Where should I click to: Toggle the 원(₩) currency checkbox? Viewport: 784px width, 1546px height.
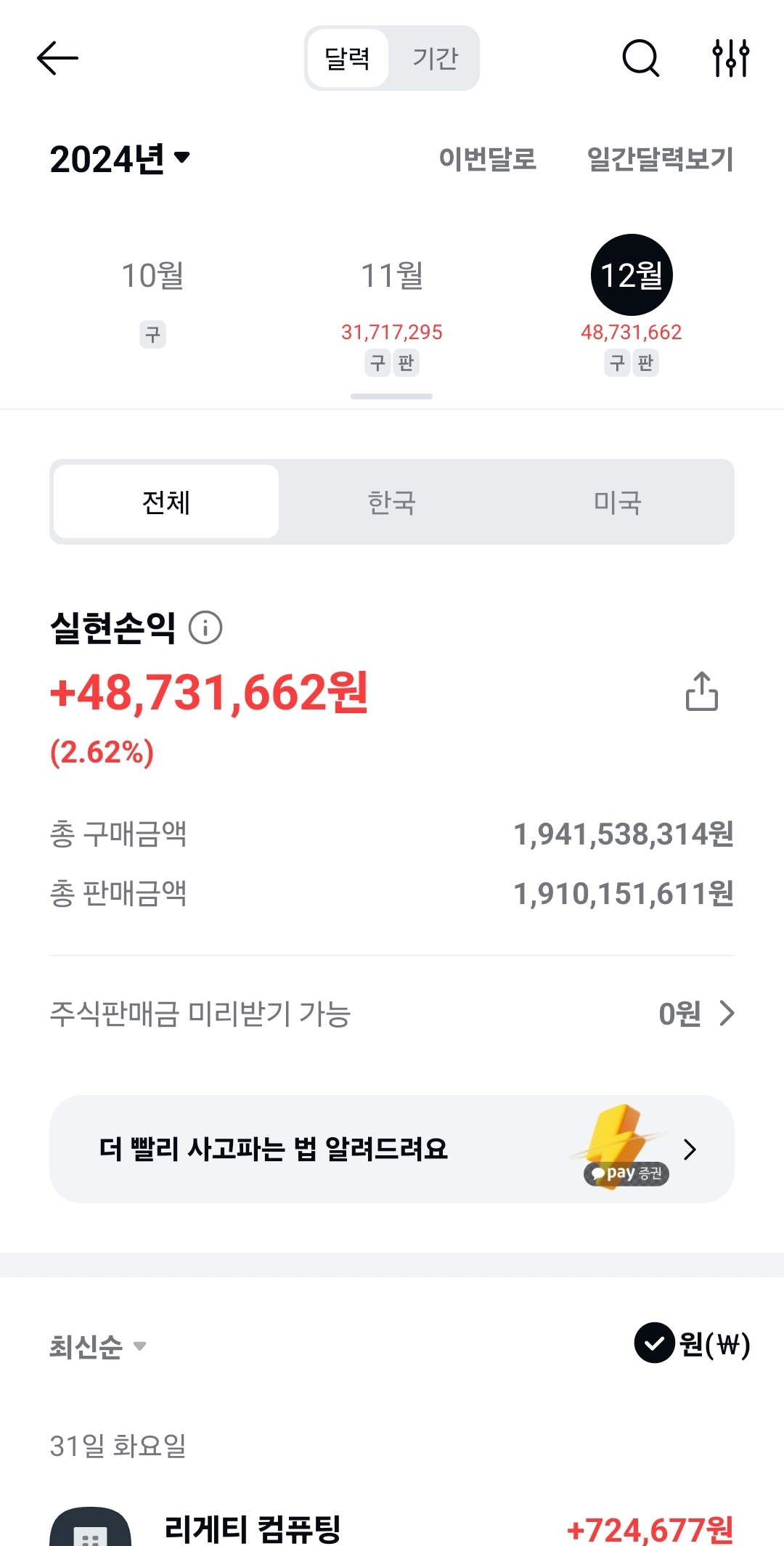click(654, 1343)
